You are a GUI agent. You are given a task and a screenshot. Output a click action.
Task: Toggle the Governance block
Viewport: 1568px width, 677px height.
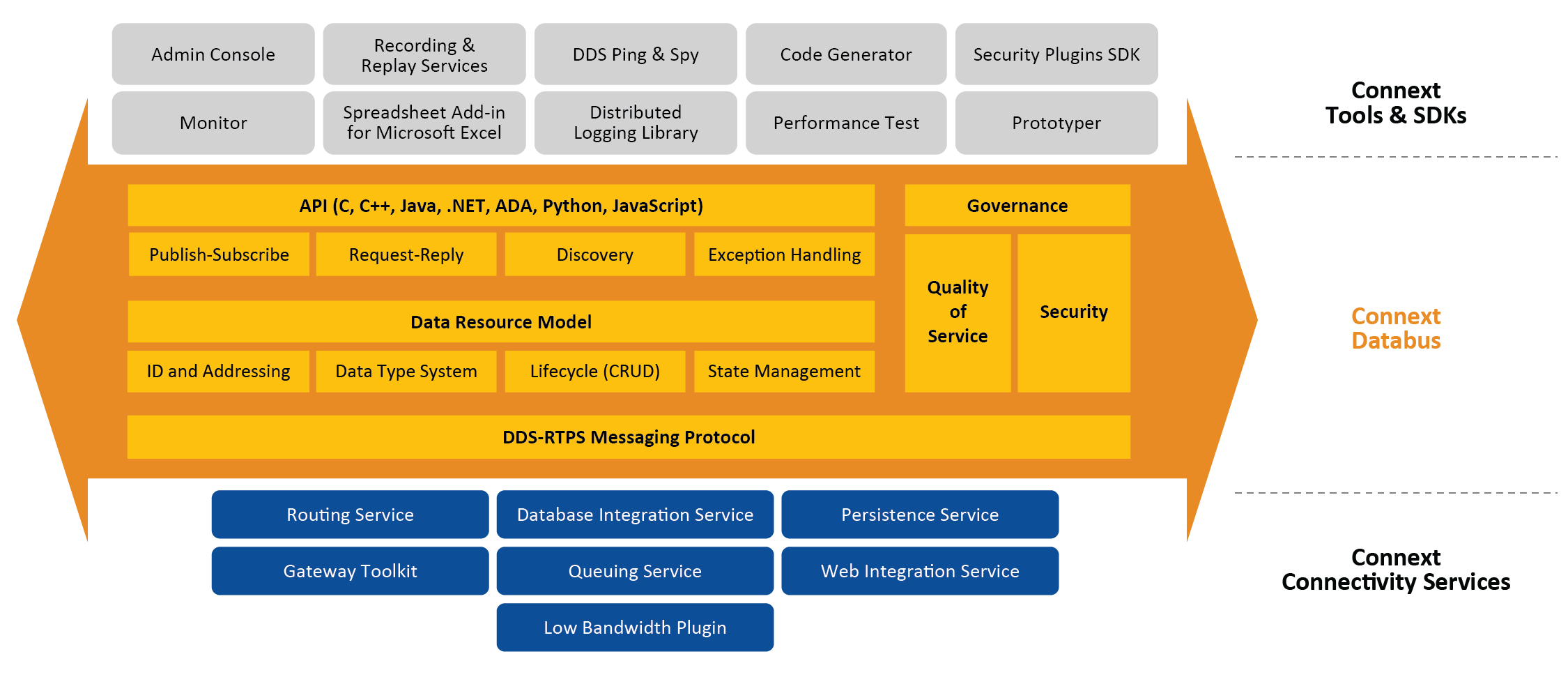(x=1017, y=206)
